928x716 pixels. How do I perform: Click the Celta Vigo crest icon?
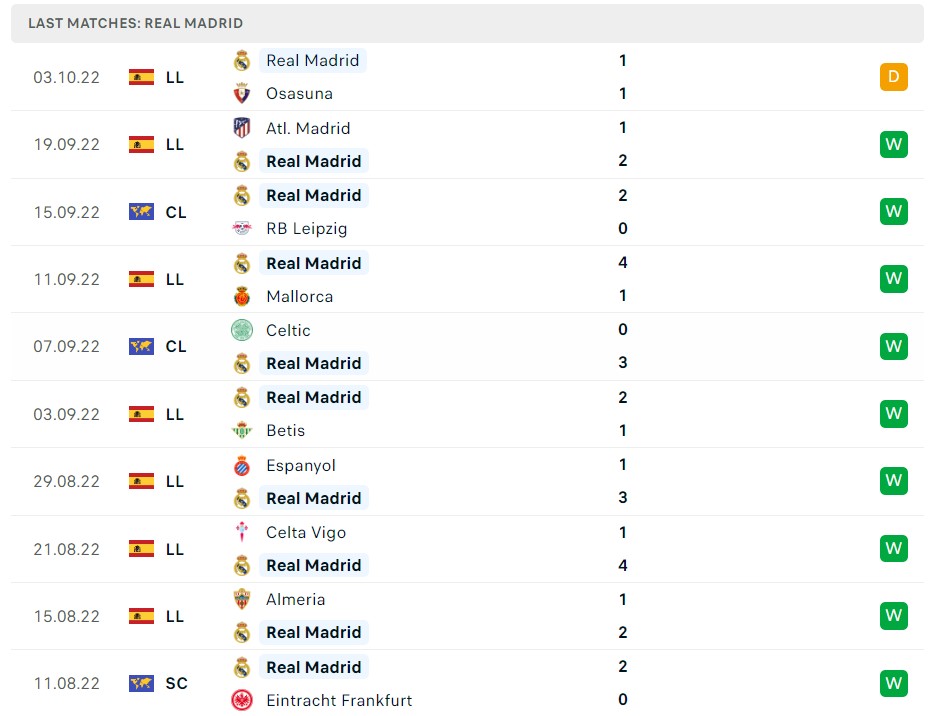241,532
